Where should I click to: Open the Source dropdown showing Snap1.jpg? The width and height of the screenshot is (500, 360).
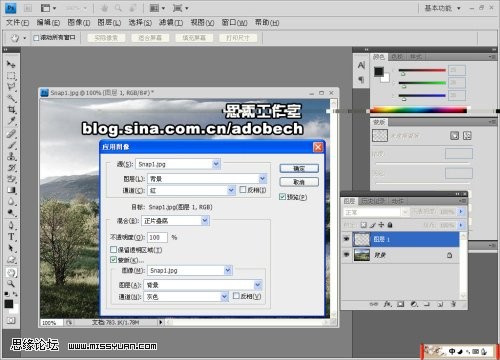[178, 164]
